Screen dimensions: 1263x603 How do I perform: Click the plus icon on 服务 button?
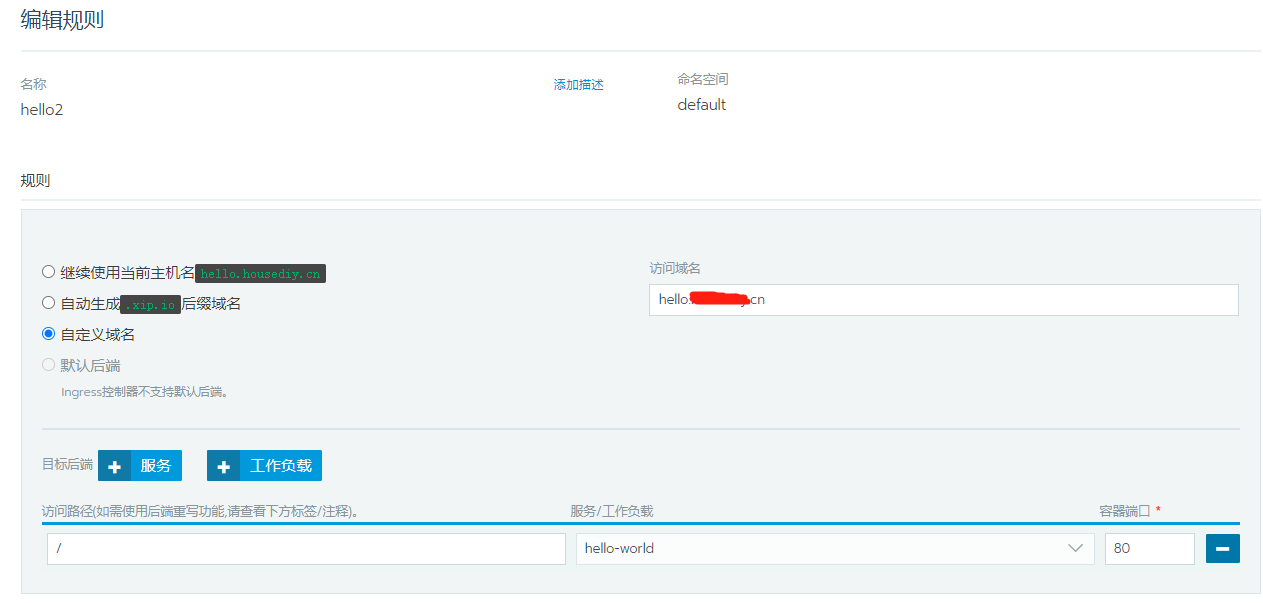coord(114,466)
